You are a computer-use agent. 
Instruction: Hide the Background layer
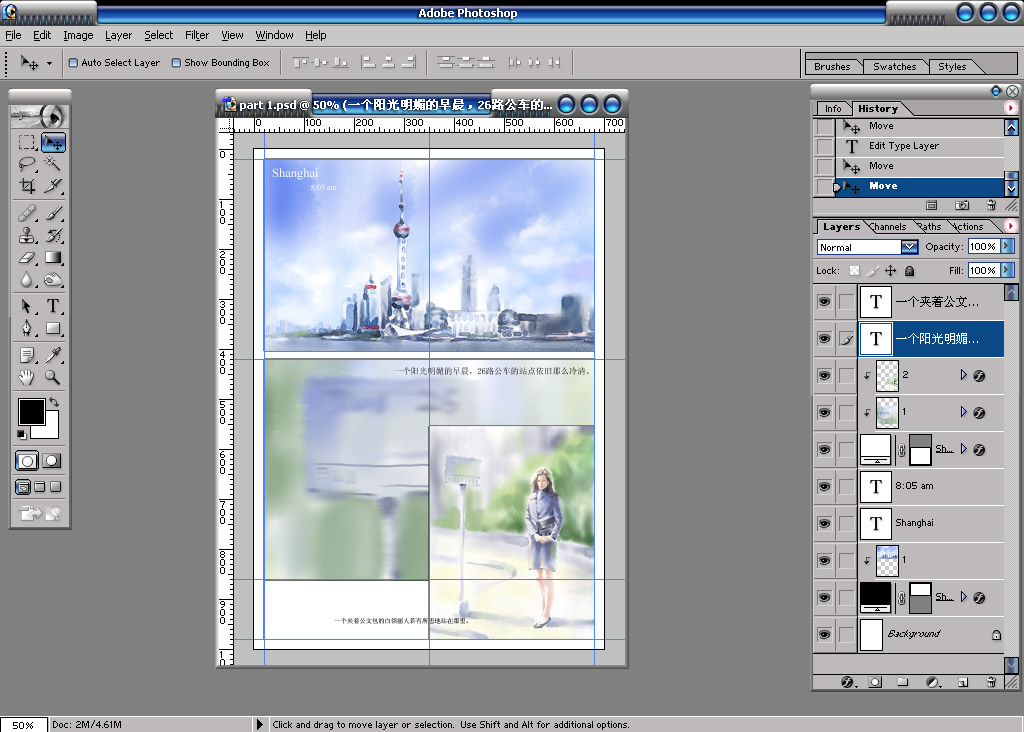tap(824, 634)
